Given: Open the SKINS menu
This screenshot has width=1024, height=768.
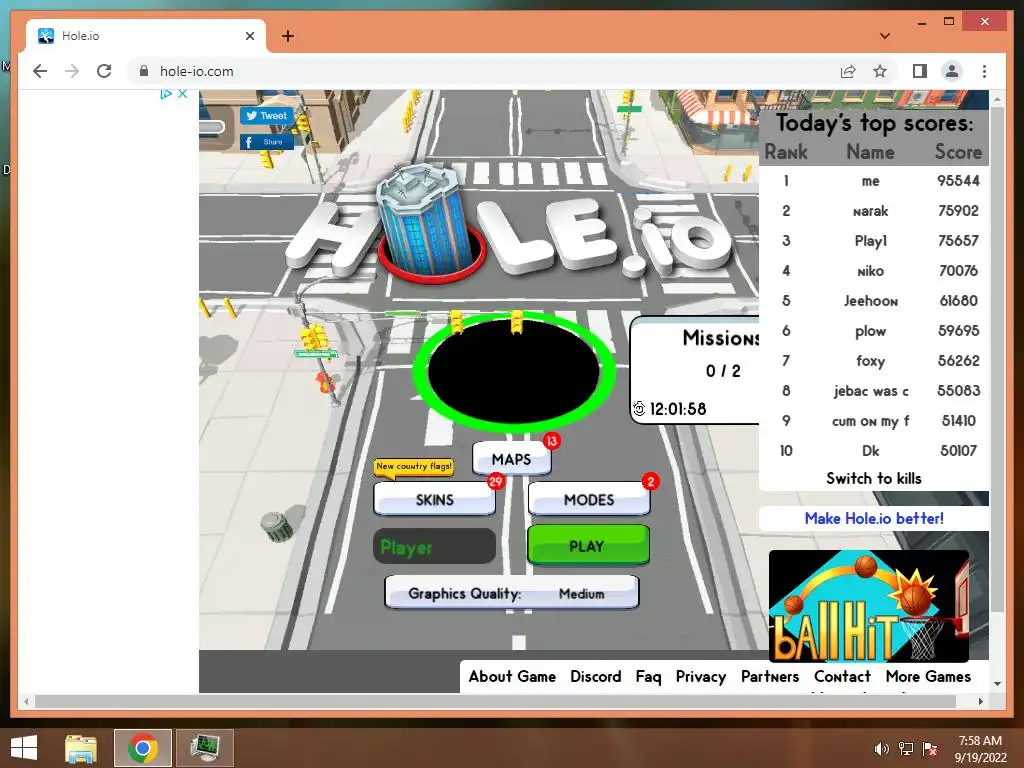Looking at the screenshot, I should coord(434,500).
